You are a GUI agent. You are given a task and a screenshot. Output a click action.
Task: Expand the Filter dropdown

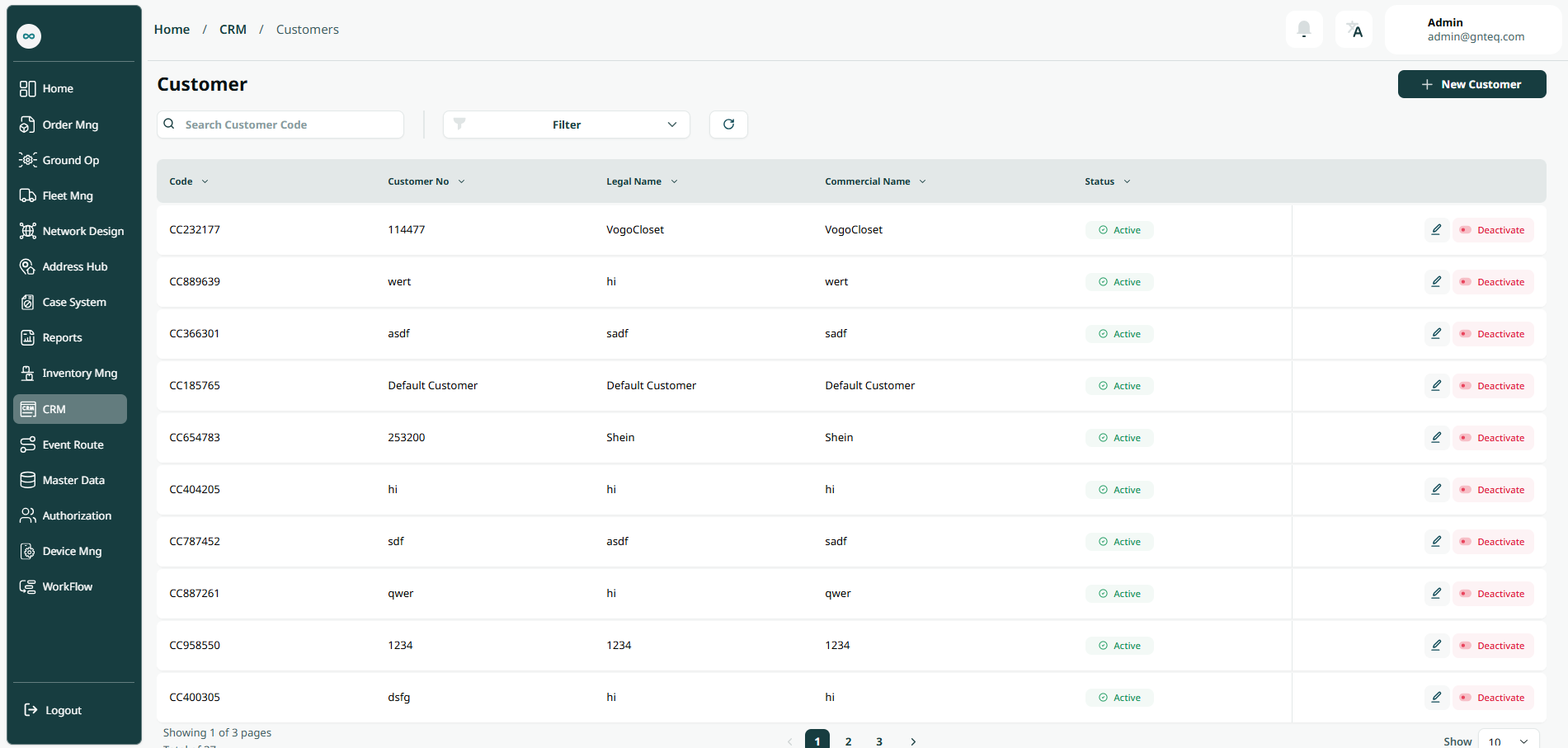[x=566, y=125]
